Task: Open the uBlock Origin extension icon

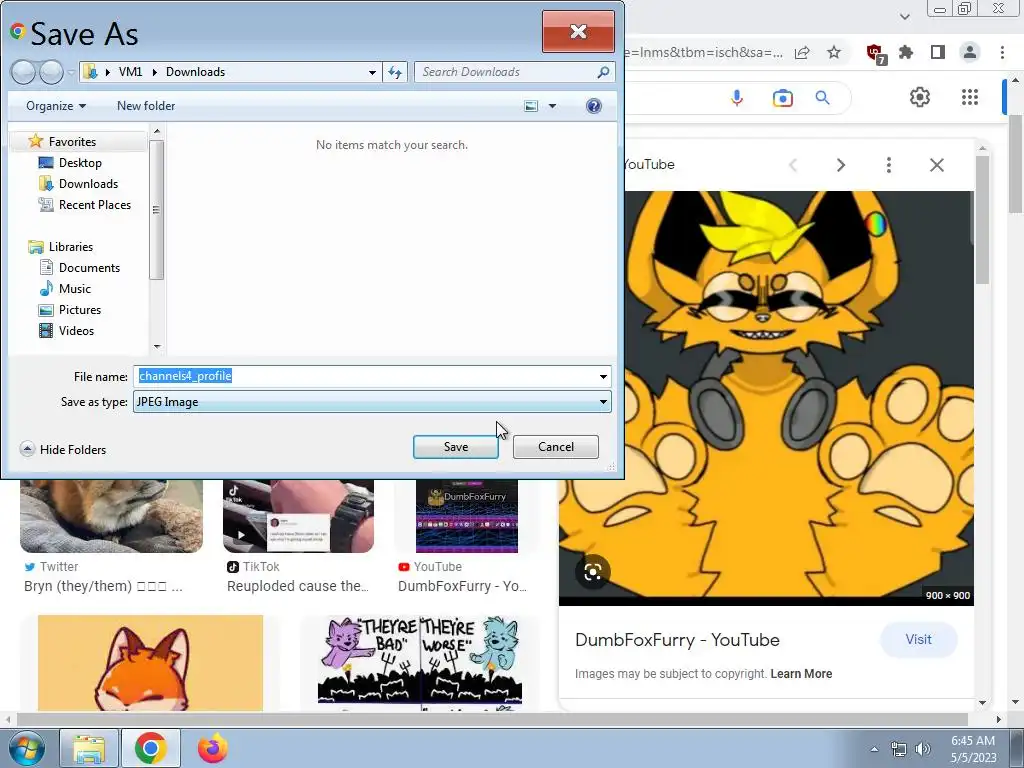Action: pos(875,53)
